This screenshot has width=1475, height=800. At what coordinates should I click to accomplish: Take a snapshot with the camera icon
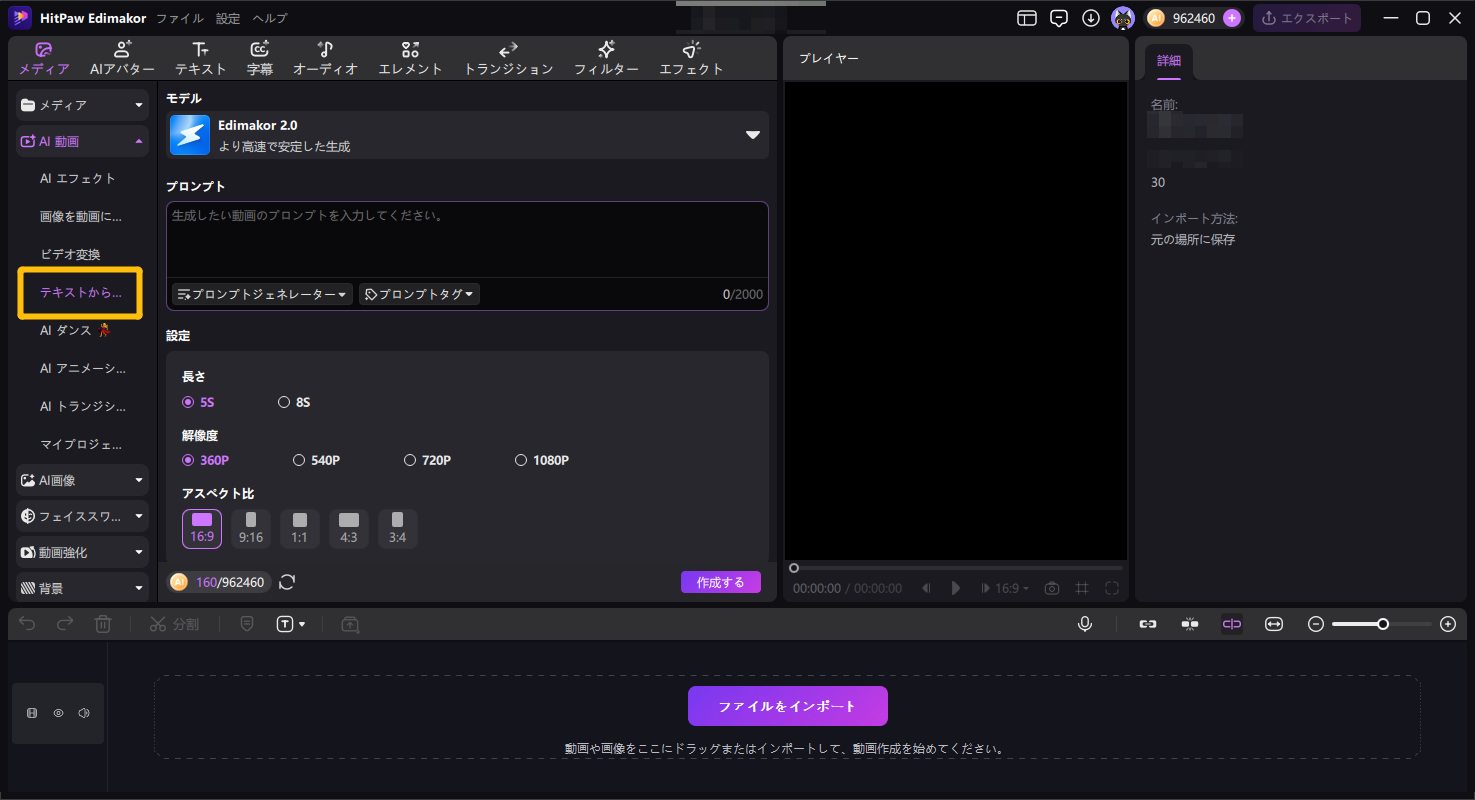point(1051,588)
